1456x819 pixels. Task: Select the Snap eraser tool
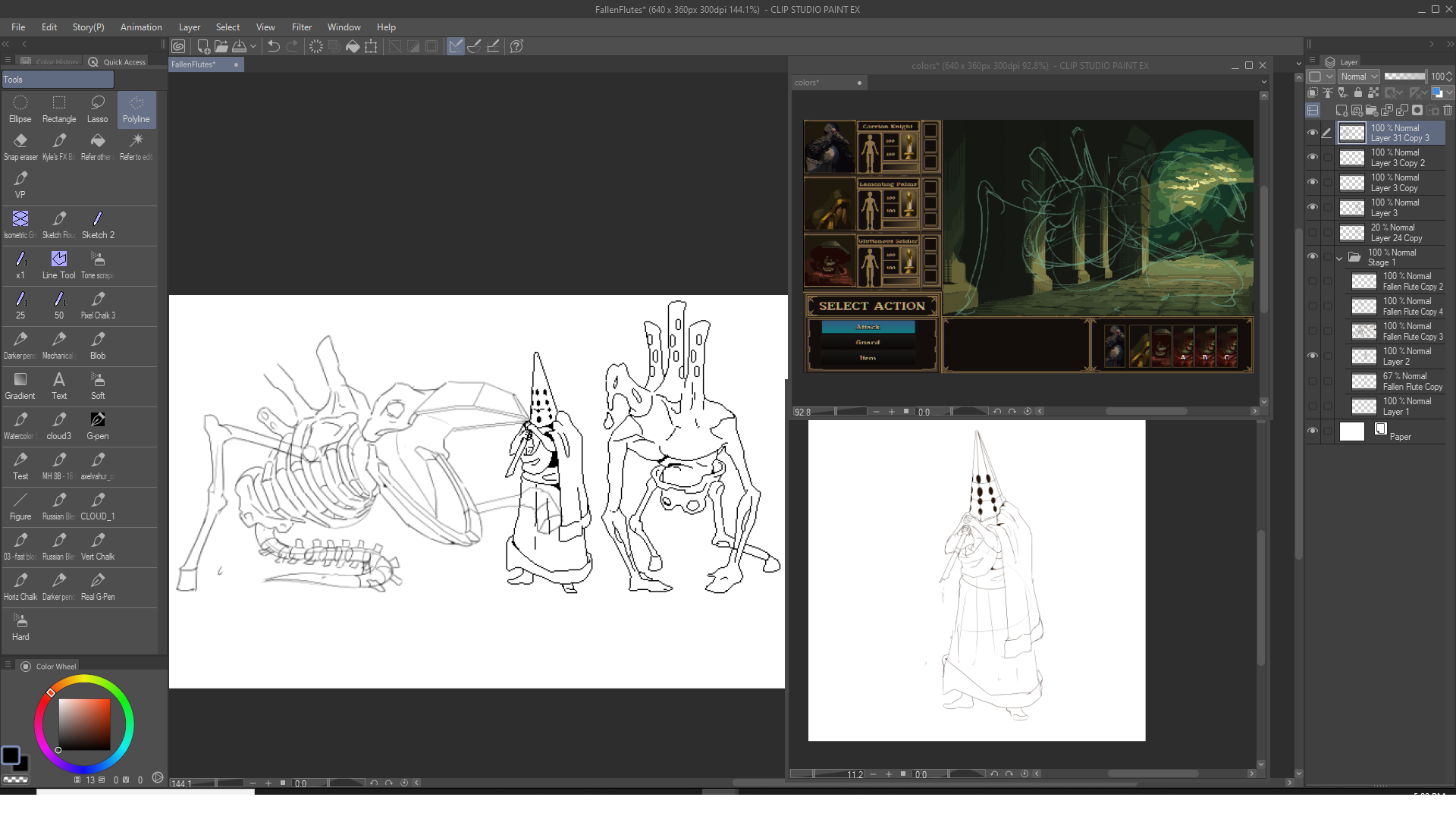coord(20,147)
